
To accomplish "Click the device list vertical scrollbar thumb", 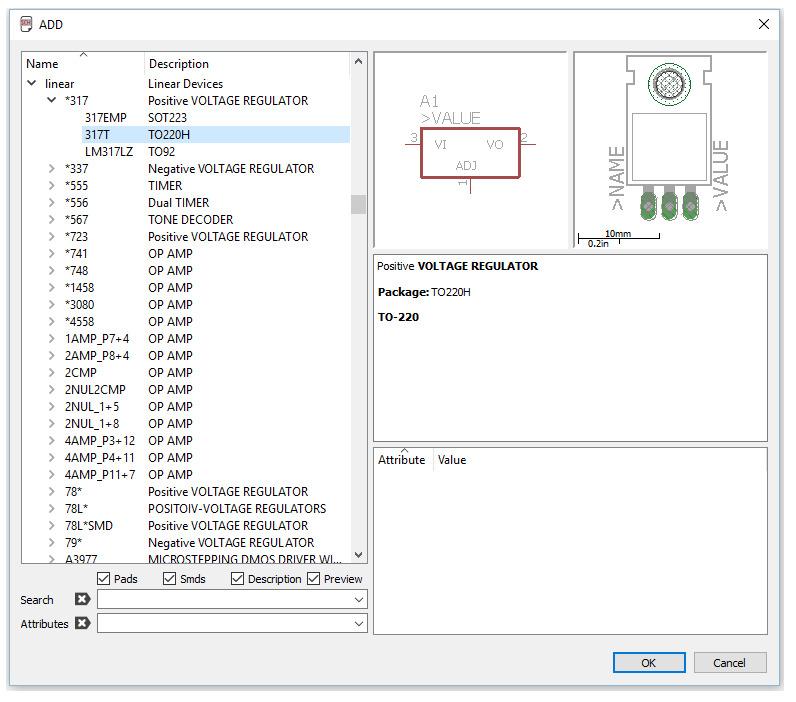I will [x=358, y=205].
